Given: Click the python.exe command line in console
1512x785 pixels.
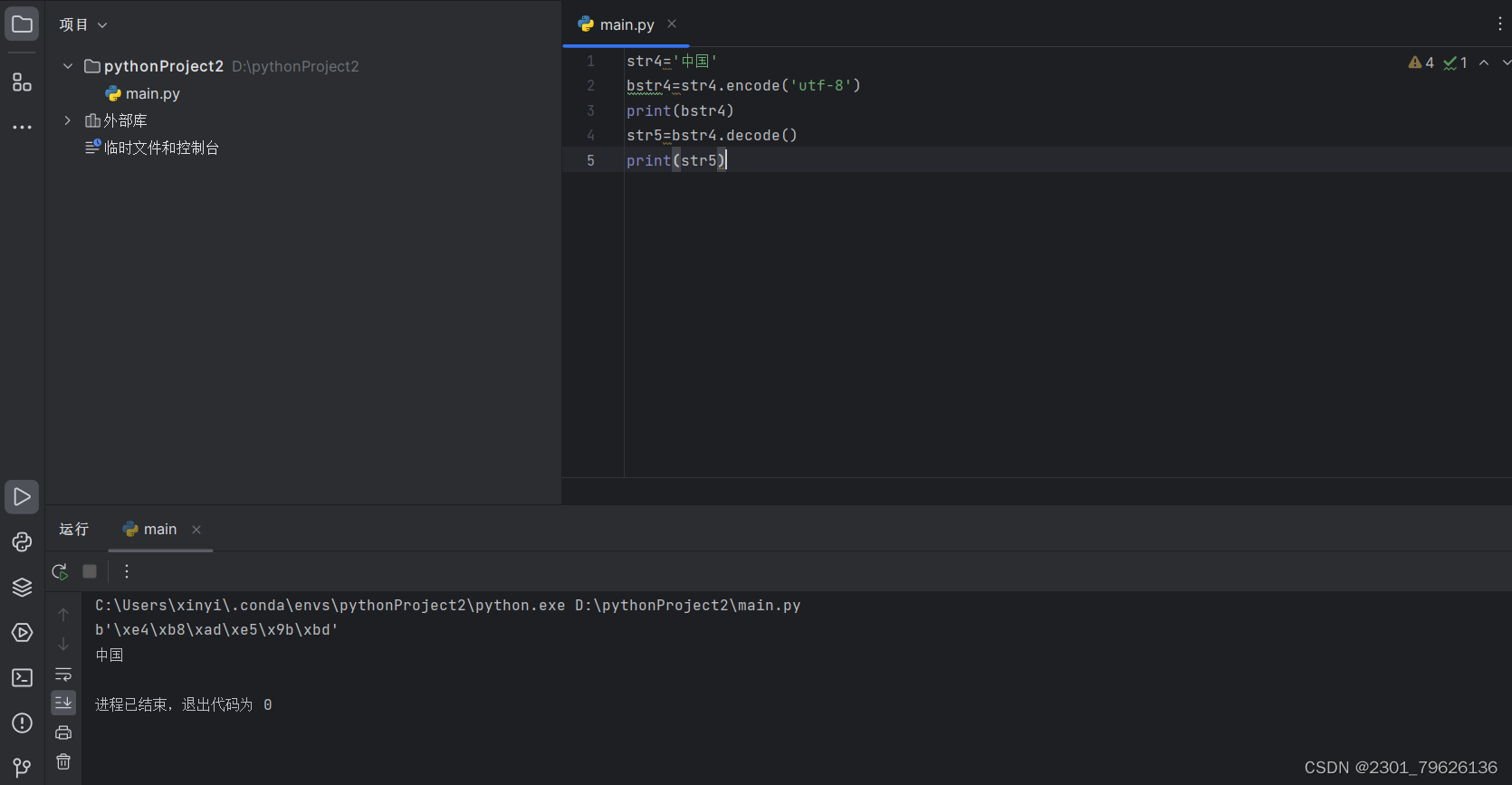Looking at the screenshot, I should (448, 605).
